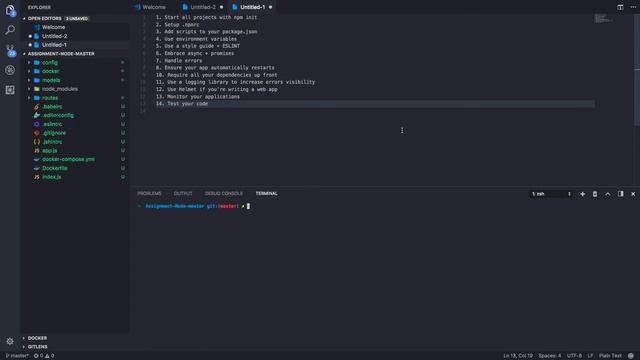
Task: Click the line '2. Setup .npmrc'
Action: [178, 24]
